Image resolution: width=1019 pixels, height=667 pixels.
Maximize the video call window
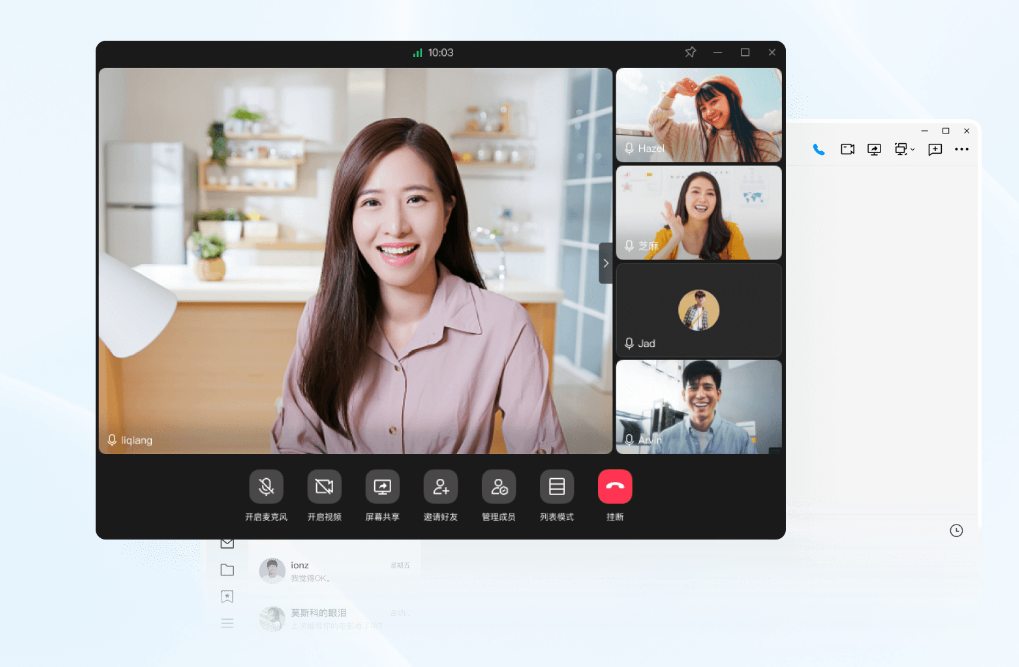(x=745, y=52)
